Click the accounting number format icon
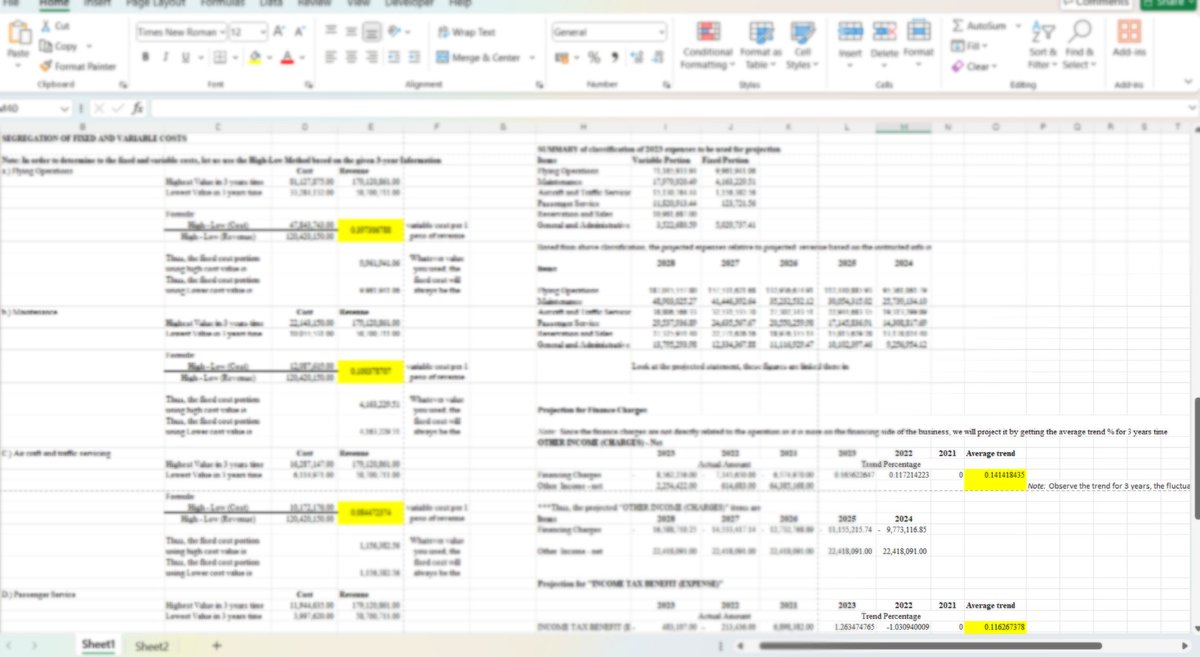The width and height of the screenshot is (1200, 657). point(561,57)
